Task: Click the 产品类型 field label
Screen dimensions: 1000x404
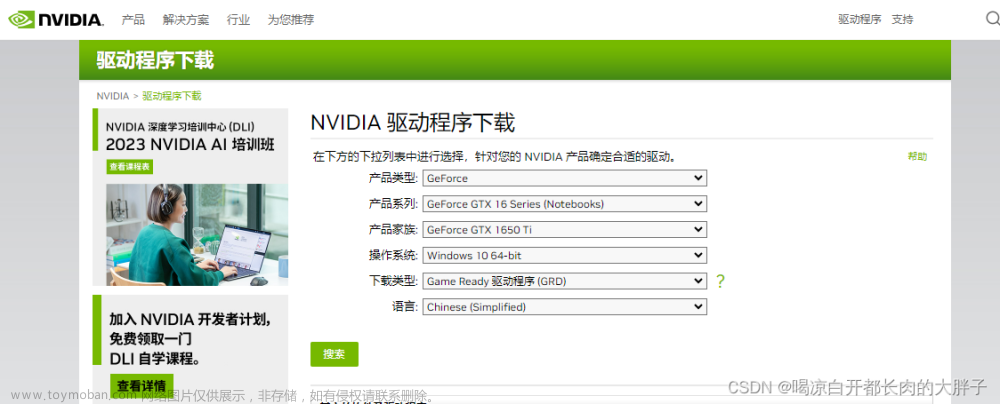Action: tap(393, 178)
